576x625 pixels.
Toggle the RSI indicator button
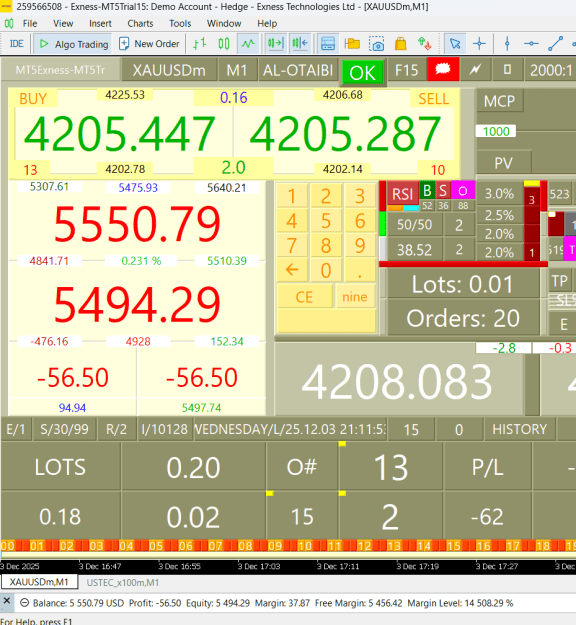(x=402, y=194)
